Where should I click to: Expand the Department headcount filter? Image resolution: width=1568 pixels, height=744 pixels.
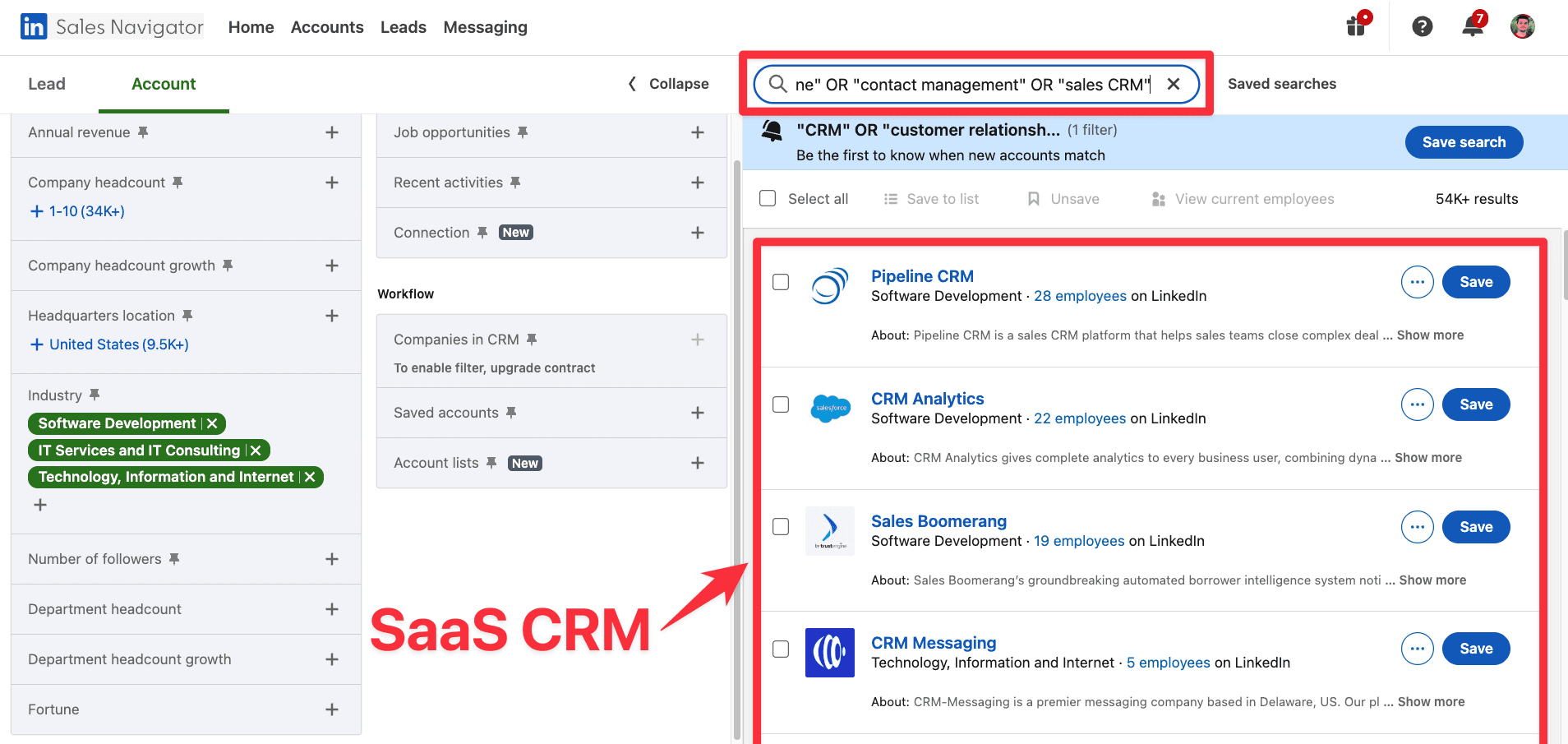332,609
